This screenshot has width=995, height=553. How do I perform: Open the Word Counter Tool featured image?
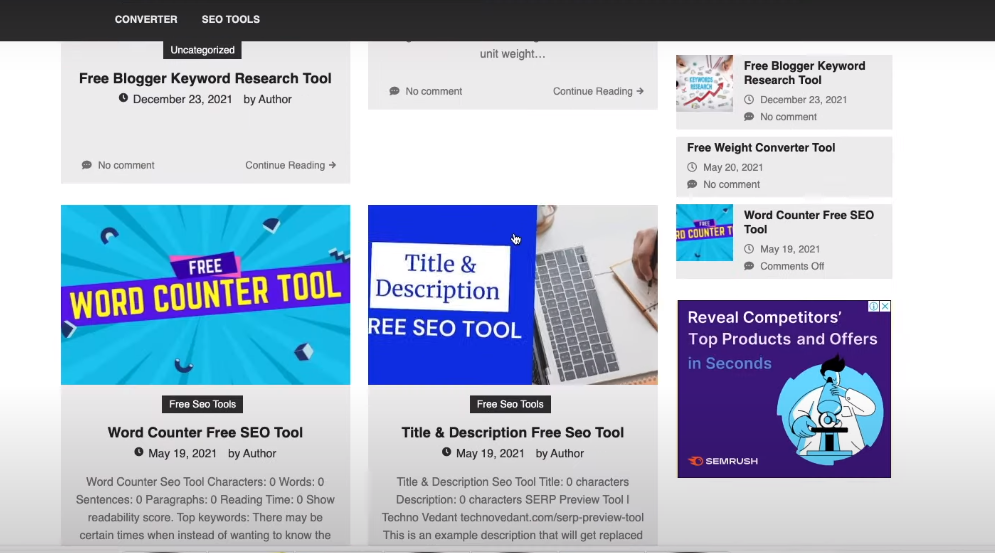click(x=206, y=295)
